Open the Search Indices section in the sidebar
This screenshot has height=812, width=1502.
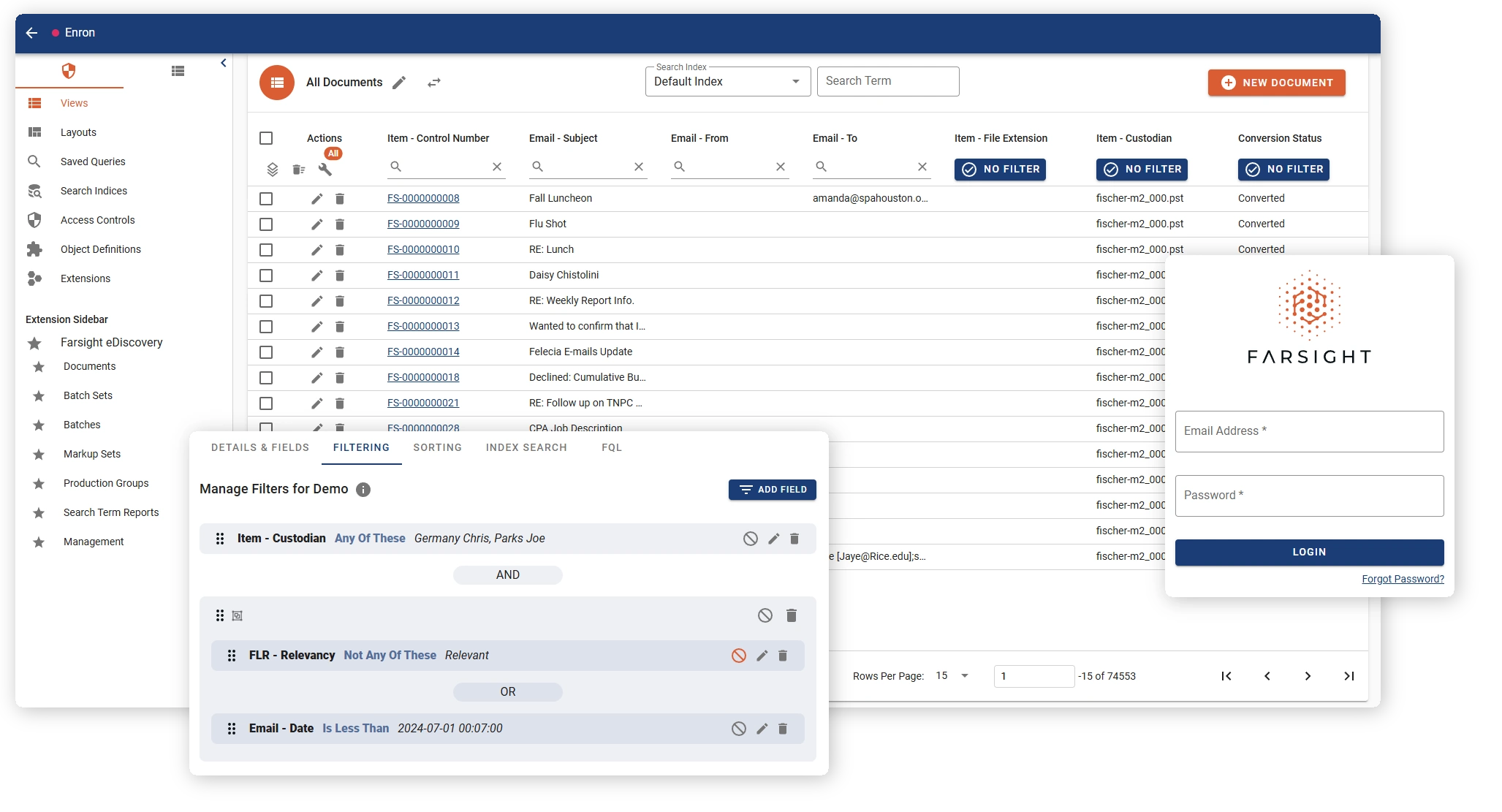tap(94, 191)
